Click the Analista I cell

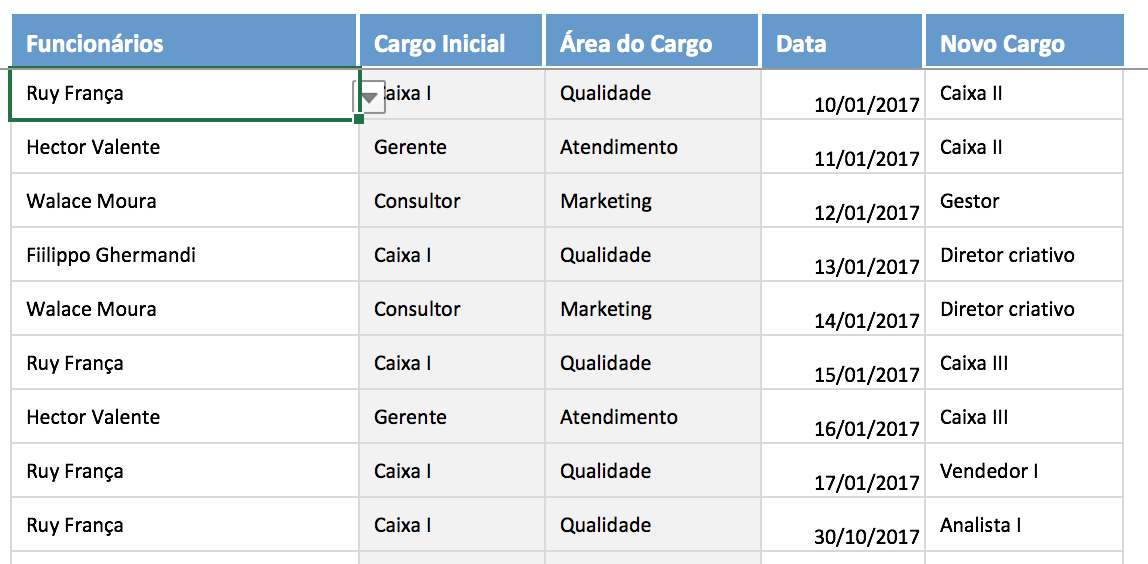(1023, 526)
